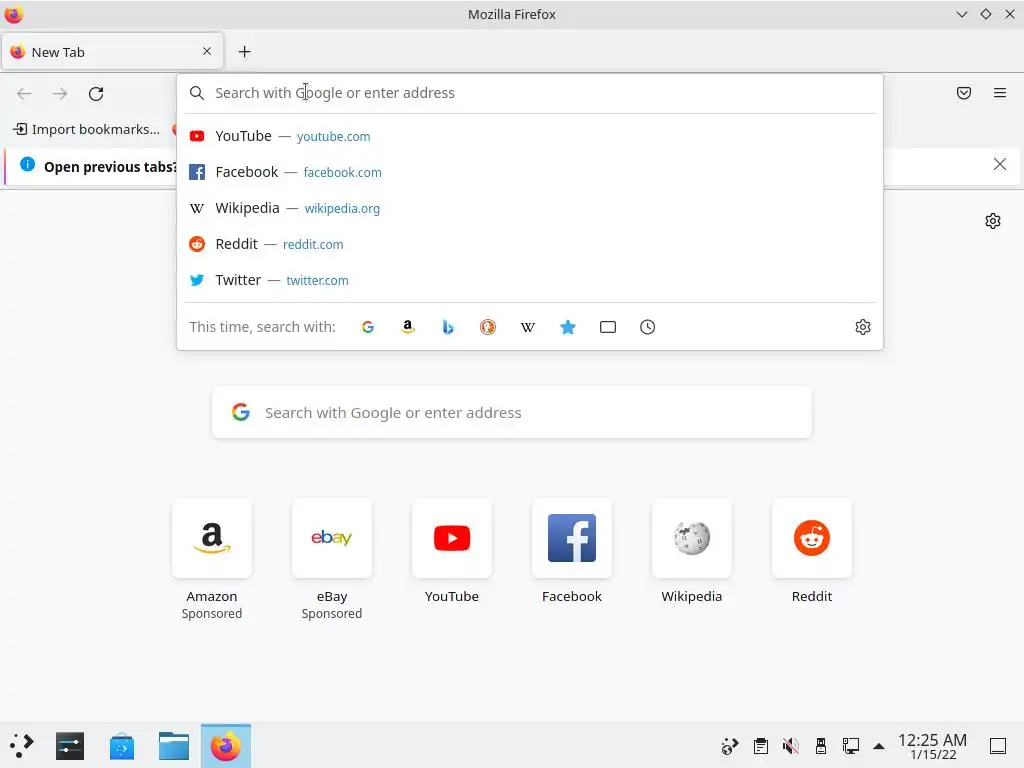Choose Twitter suggestion in address dropdown
Screen dimensions: 1024x768
530,280
